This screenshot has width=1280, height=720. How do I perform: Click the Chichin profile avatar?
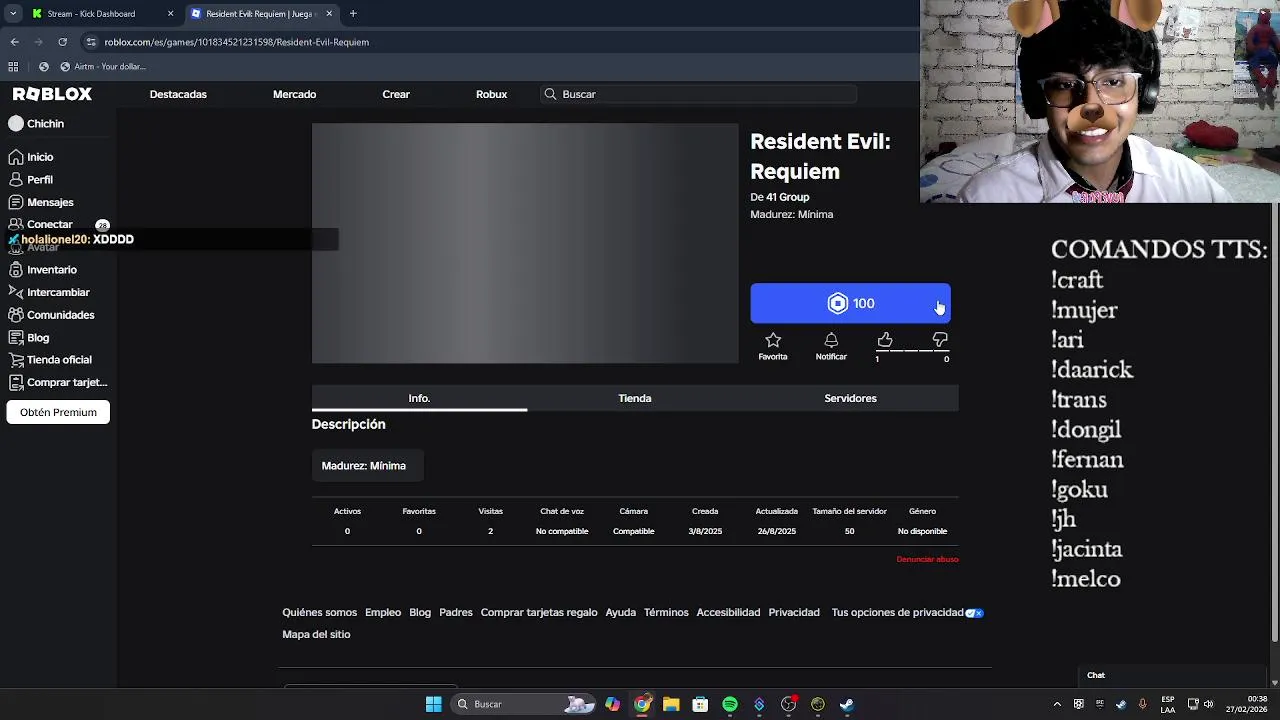click(16, 124)
